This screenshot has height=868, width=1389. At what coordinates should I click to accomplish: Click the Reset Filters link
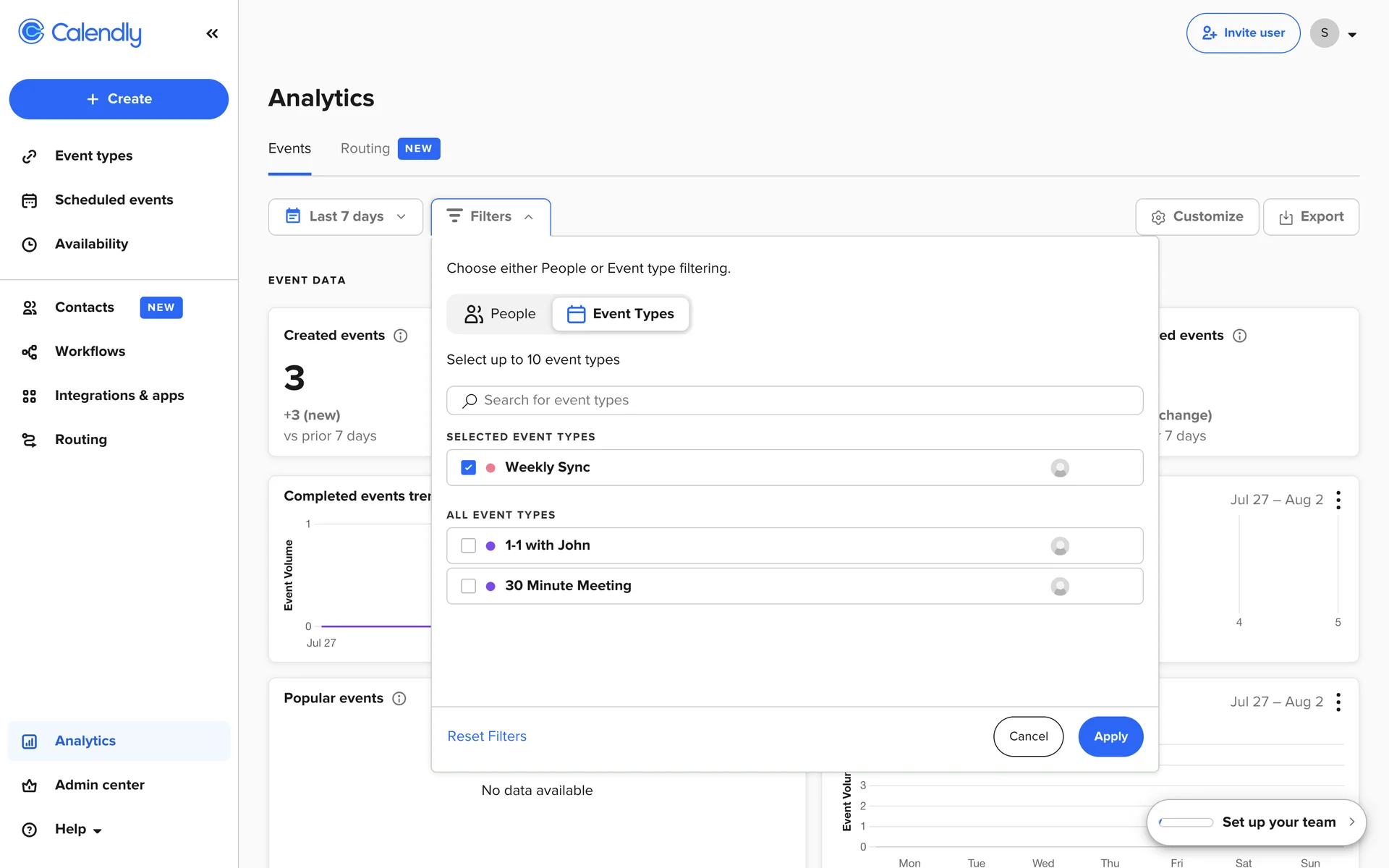click(487, 736)
